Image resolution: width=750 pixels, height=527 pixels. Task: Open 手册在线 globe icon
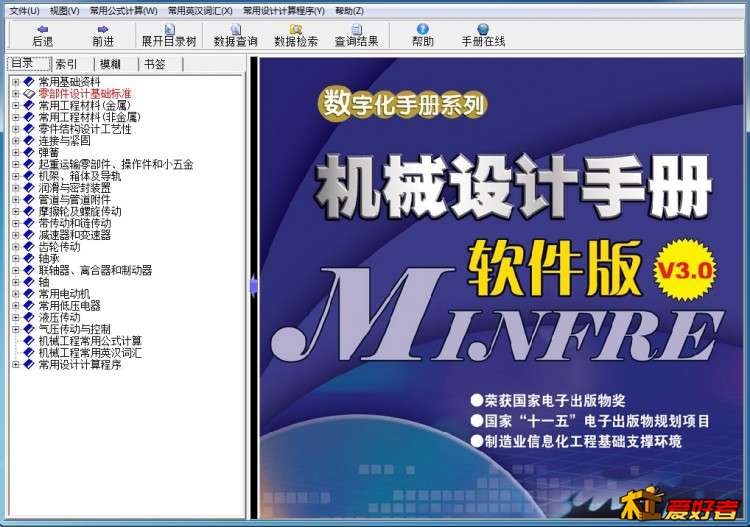483,29
